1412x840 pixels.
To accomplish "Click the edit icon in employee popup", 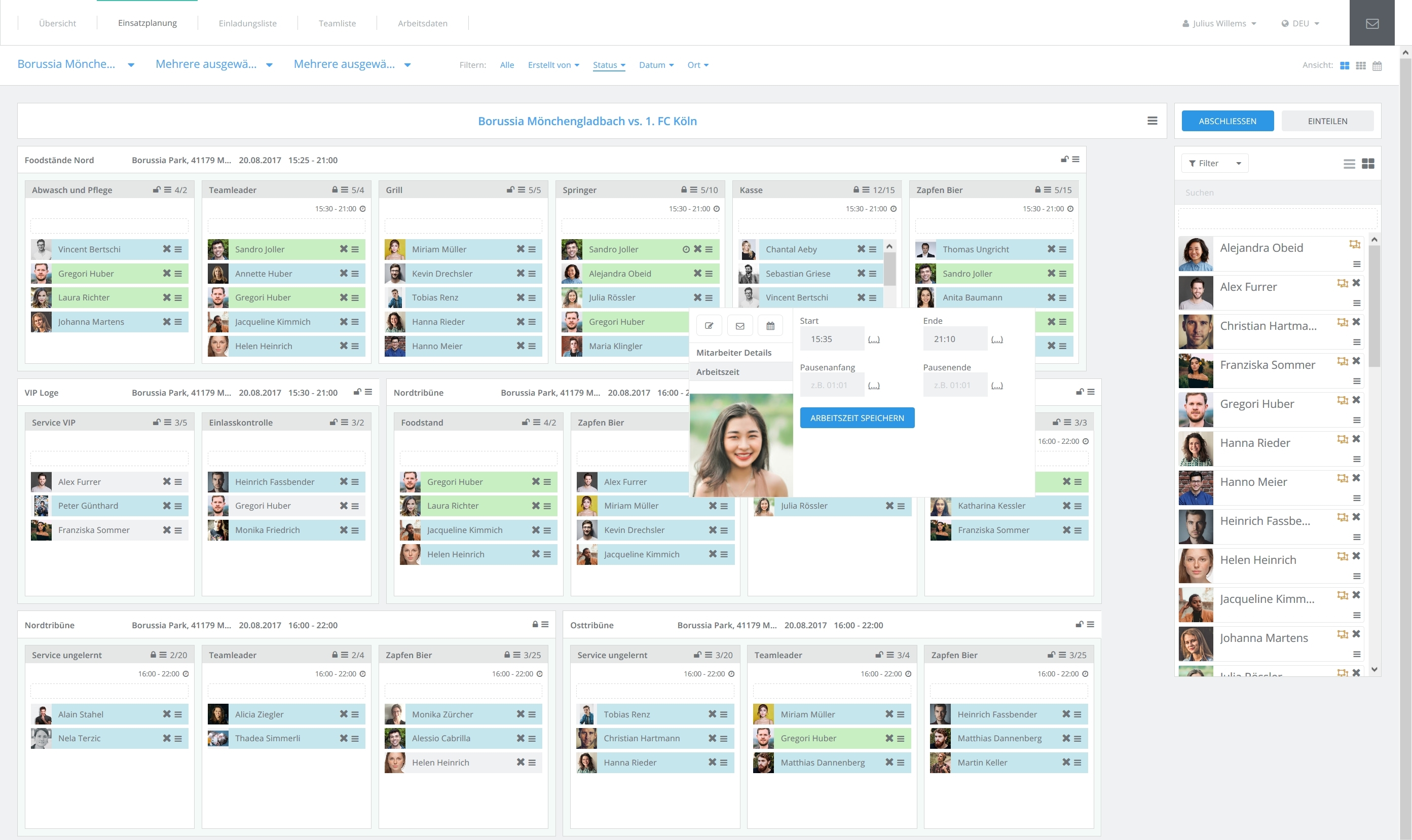I will click(709, 325).
